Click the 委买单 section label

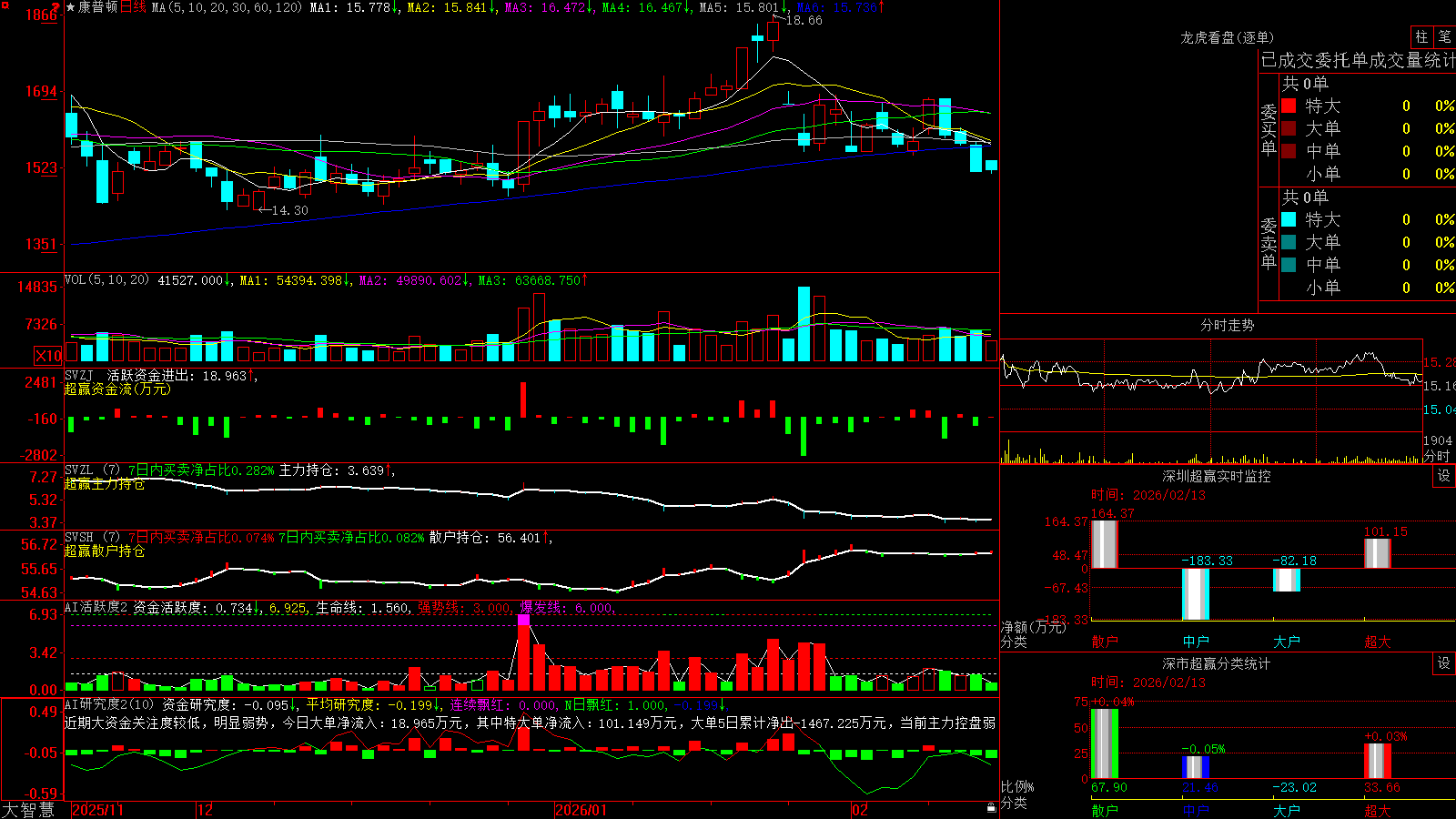coord(1269,129)
